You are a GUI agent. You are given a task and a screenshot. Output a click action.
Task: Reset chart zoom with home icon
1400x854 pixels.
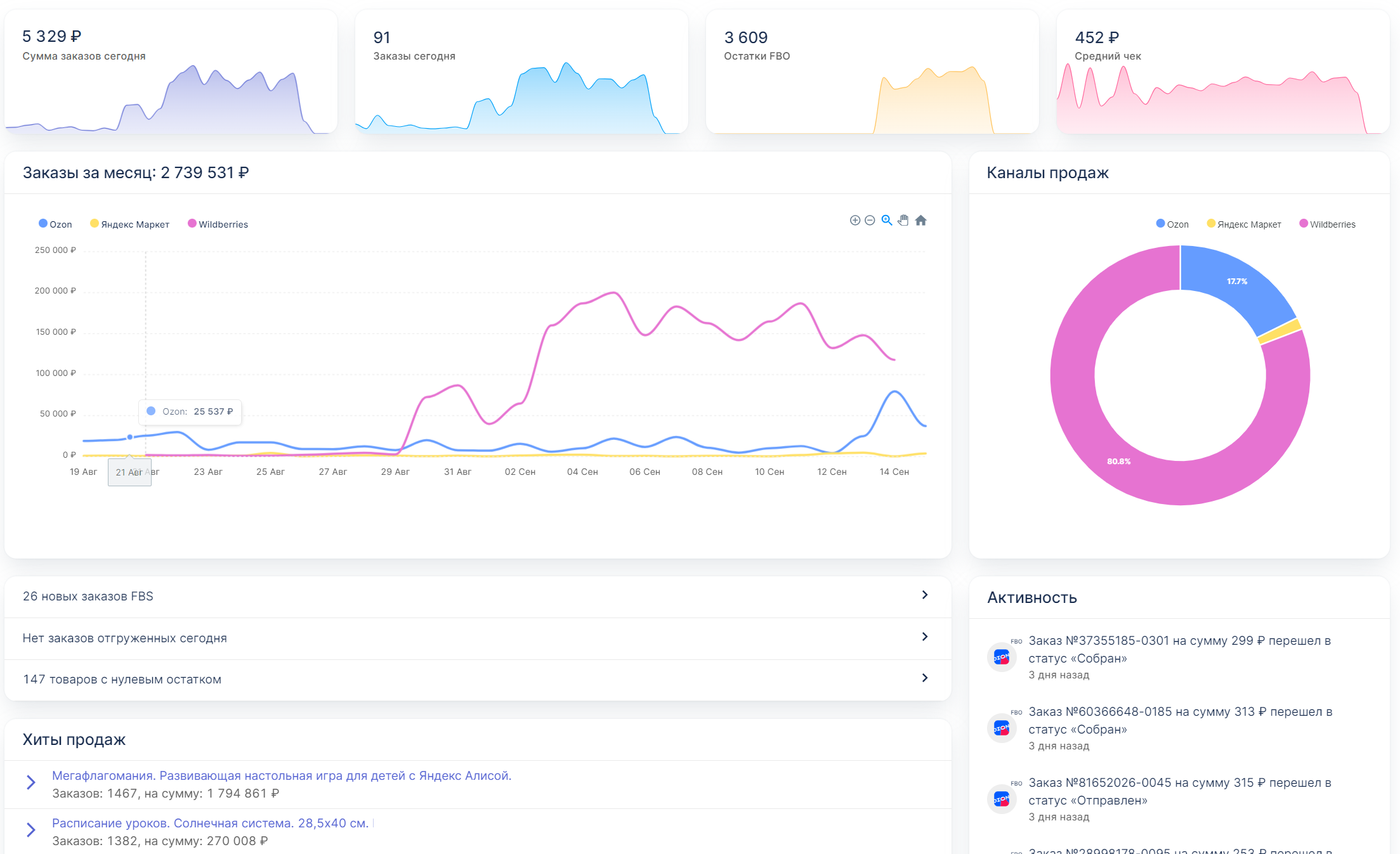click(x=921, y=221)
